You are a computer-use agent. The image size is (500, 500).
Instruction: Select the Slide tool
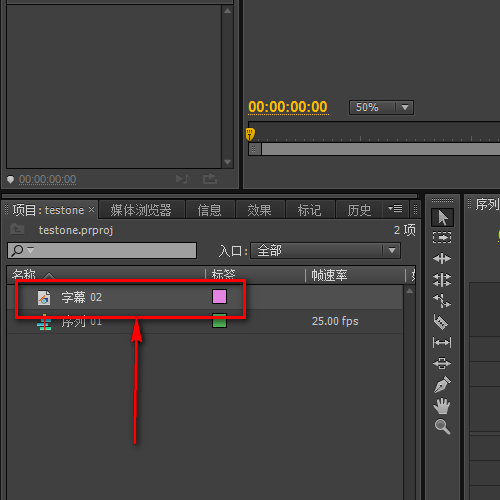(442, 363)
